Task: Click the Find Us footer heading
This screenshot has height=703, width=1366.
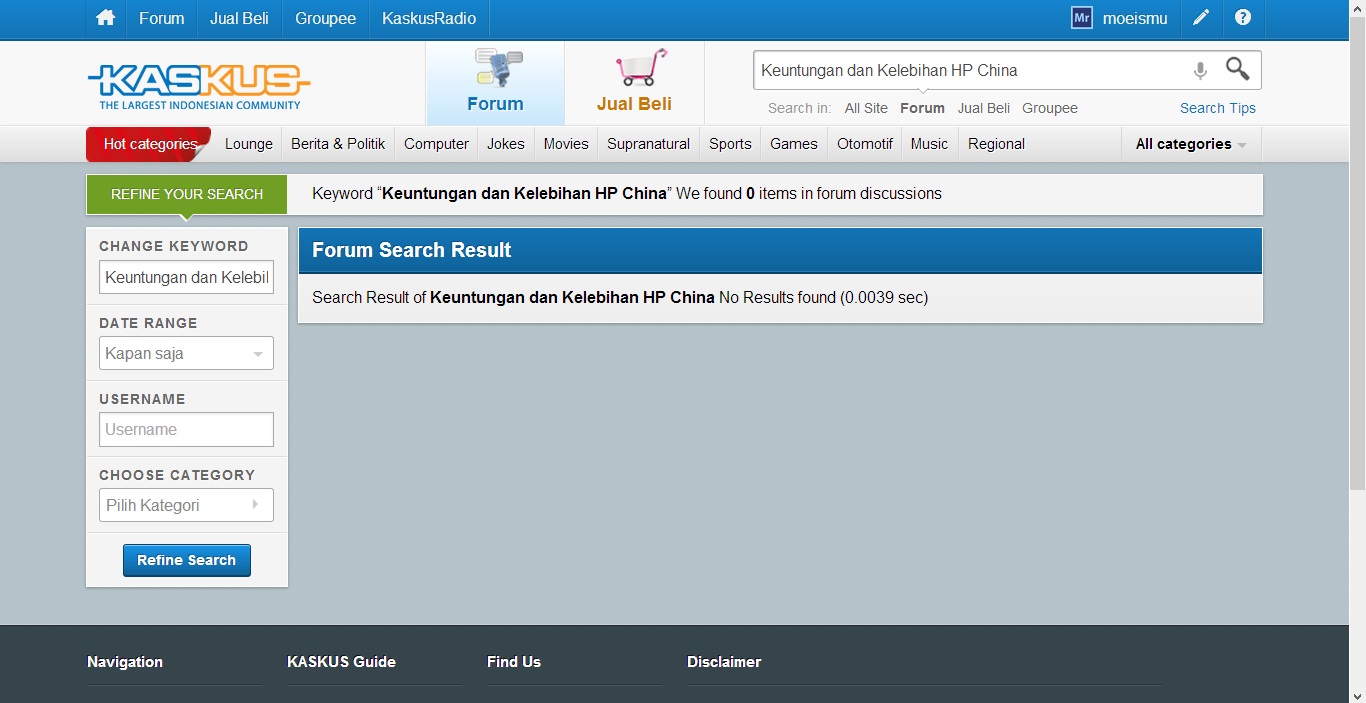Action: click(514, 662)
